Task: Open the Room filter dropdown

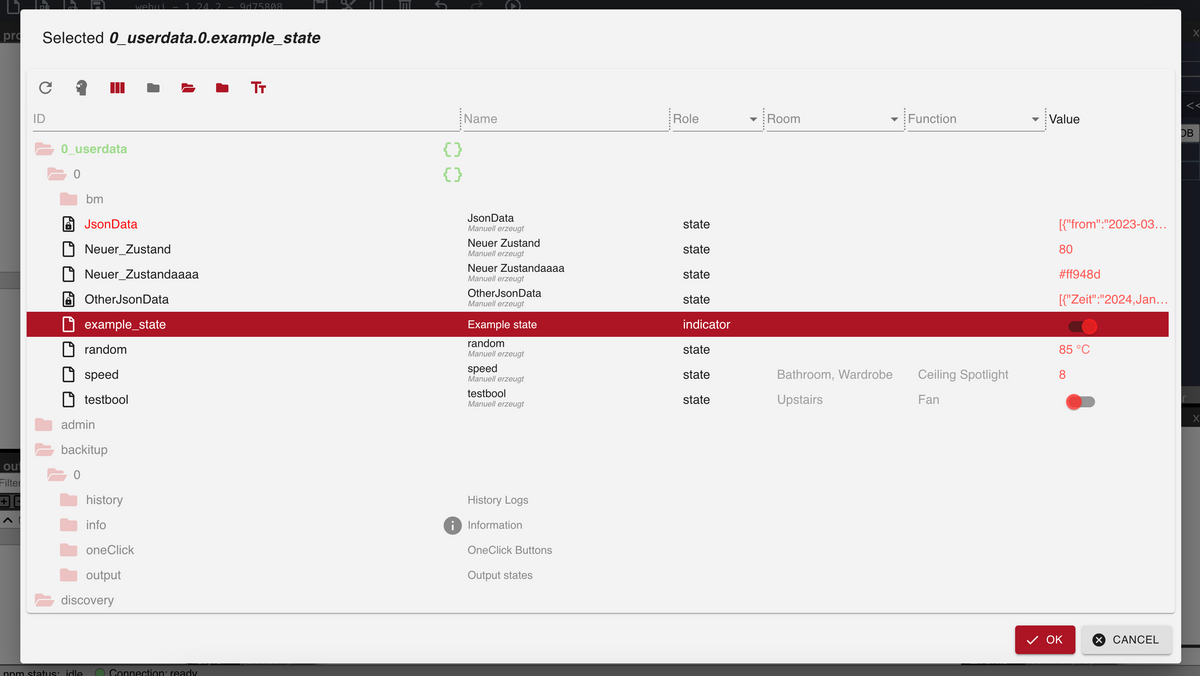Action: click(894, 120)
